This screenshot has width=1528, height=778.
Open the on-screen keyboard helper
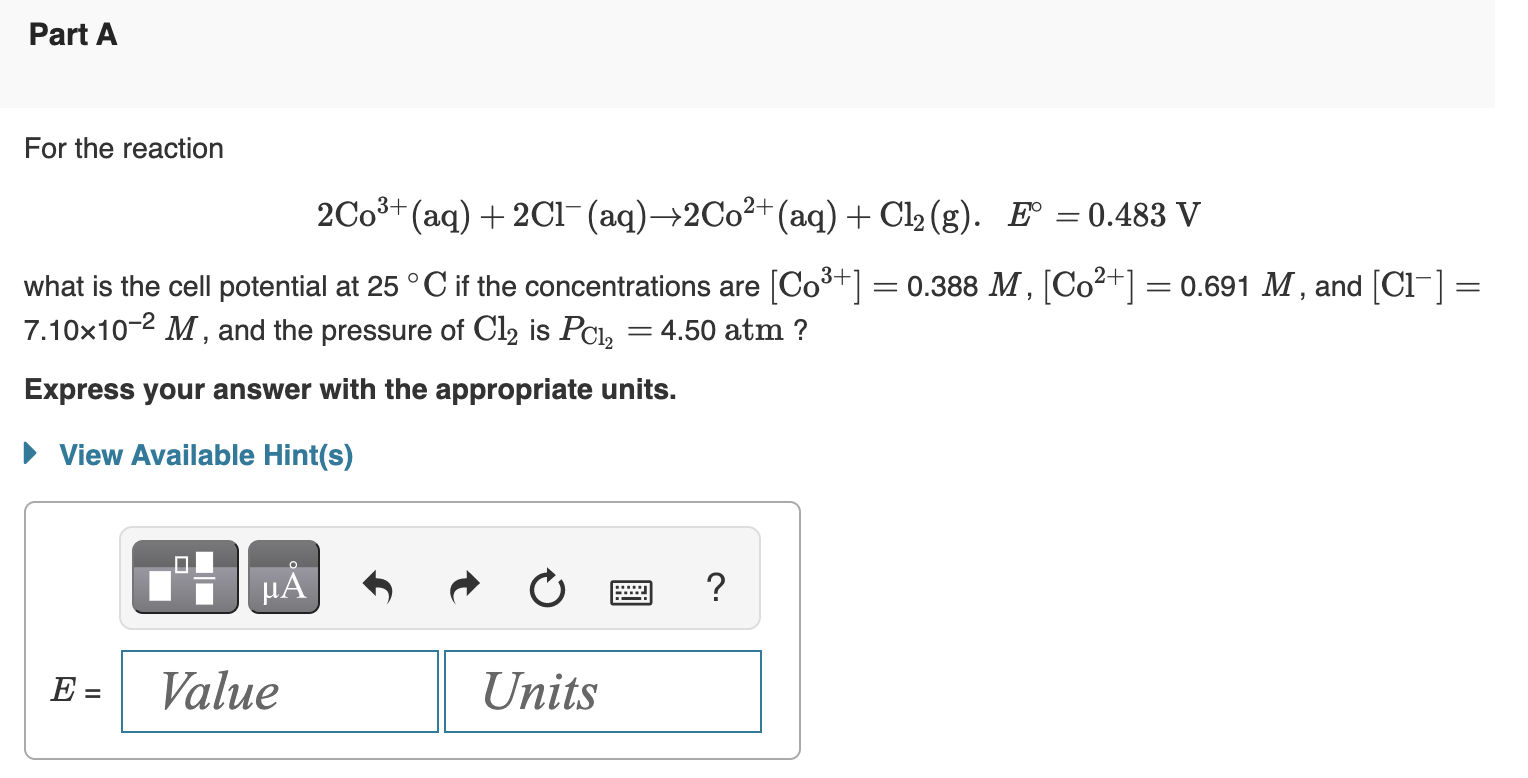(x=631, y=592)
